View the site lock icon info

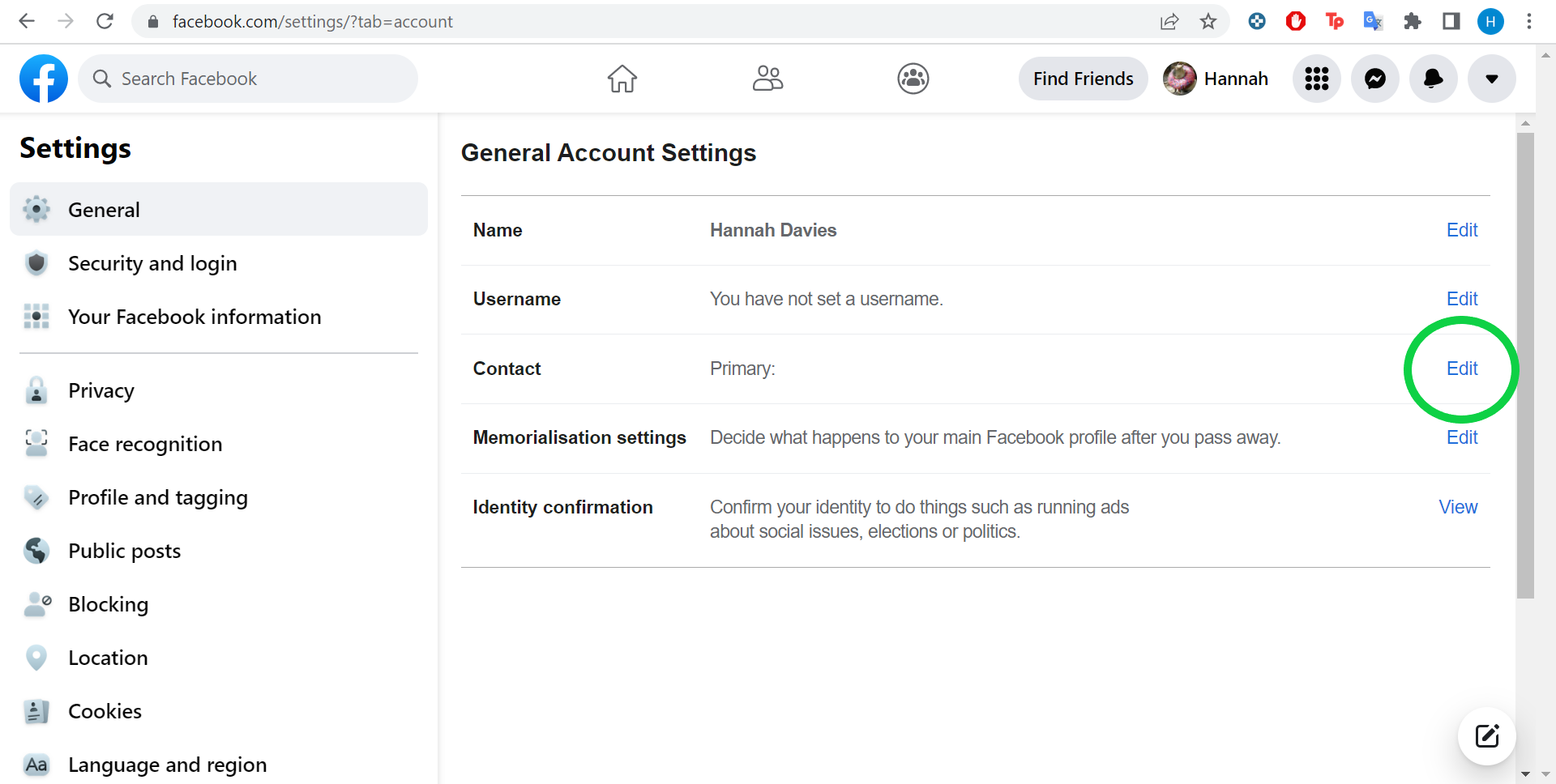tap(152, 22)
